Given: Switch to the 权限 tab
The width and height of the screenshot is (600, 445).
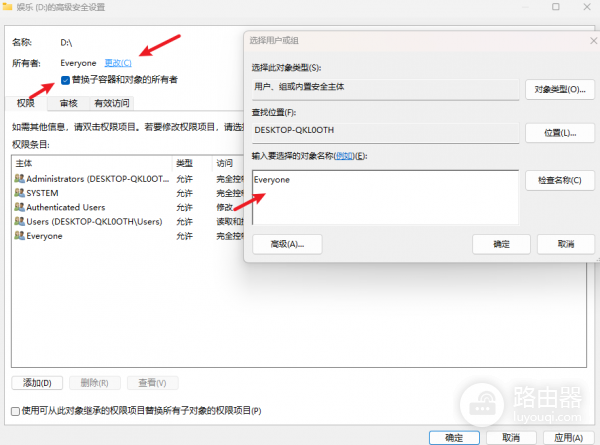Looking at the screenshot, I should click(26, 103).
